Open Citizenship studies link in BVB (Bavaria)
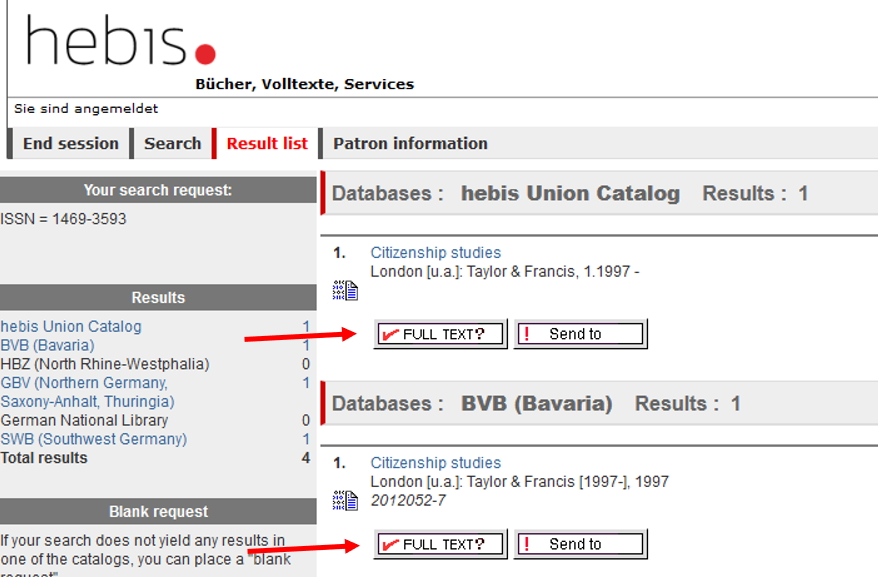Image resolution: width=878 pixels, height=580 pixels. [x=436, y=463]
